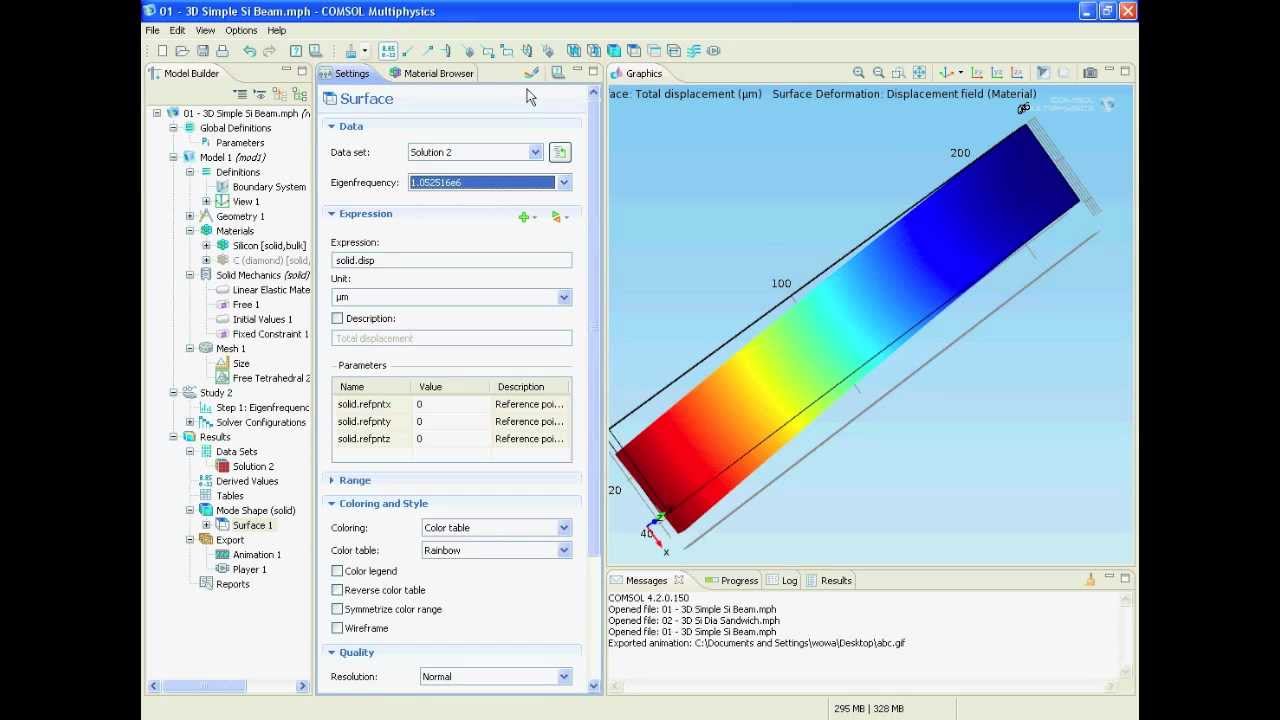The height and width of the screenshot is (720, 1280).
Task: Open the Help question-mark icon
Action: (x=296, y=51)
